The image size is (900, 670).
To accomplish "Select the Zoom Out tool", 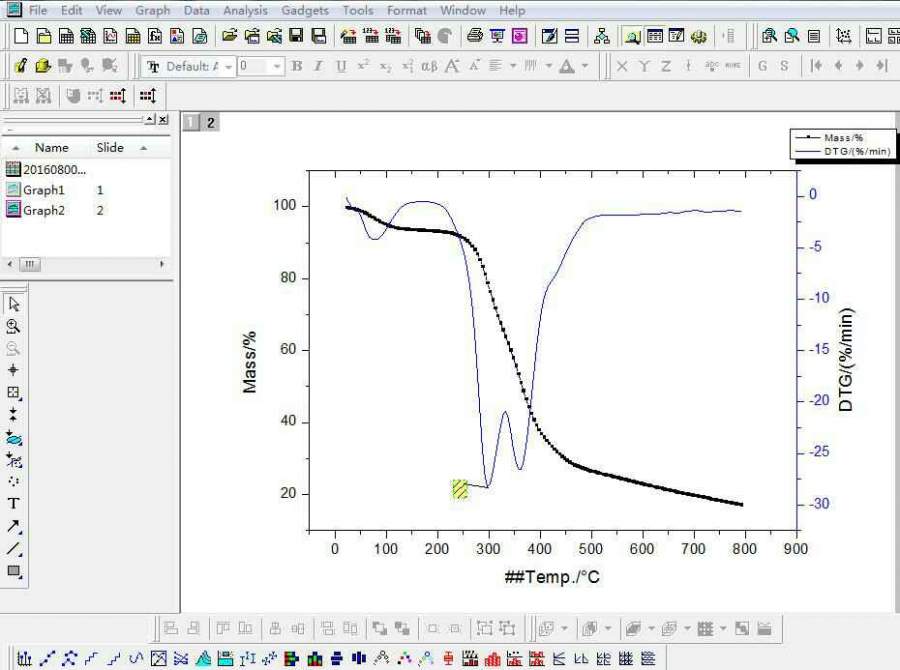I will 13,348.
